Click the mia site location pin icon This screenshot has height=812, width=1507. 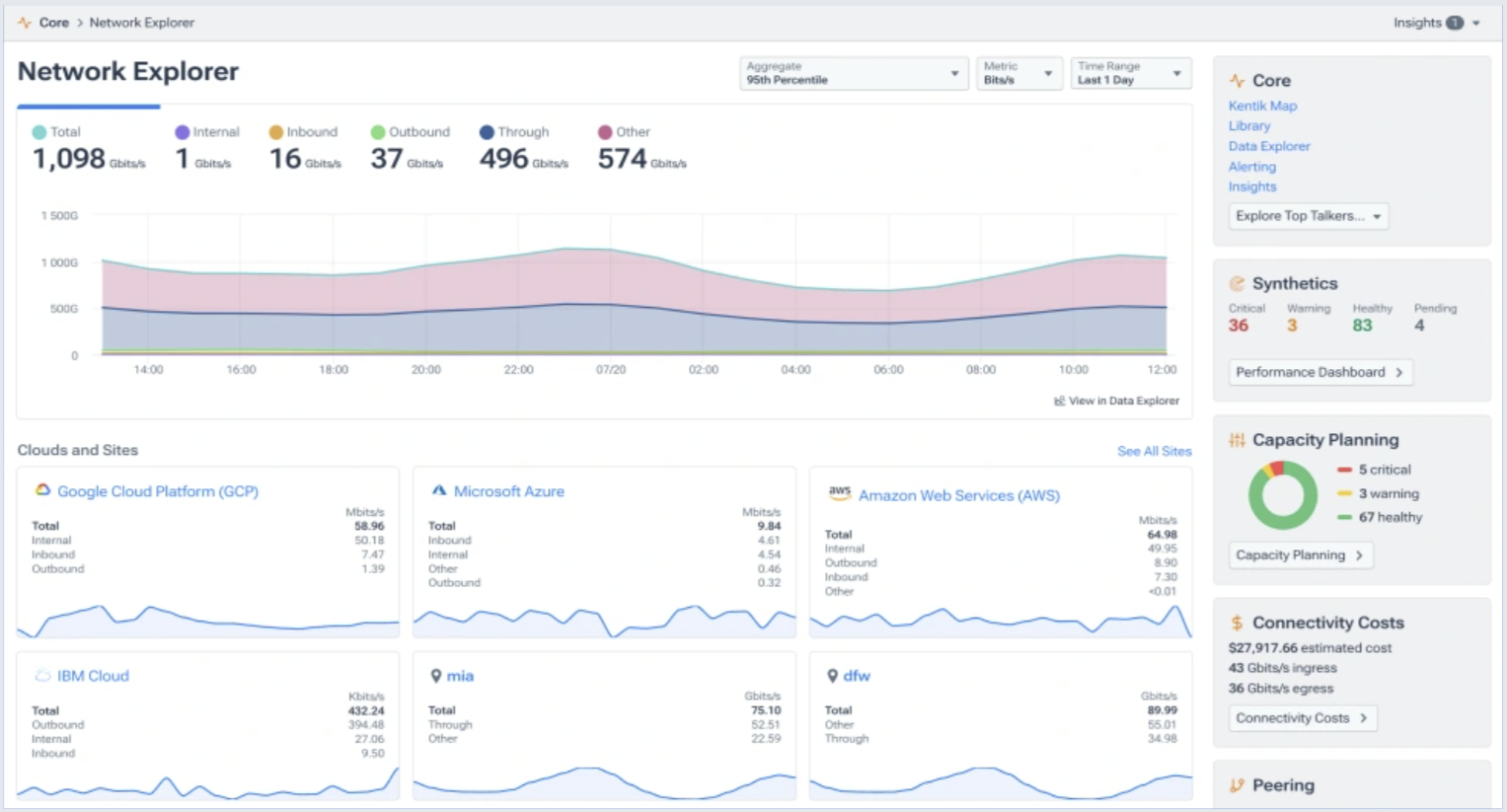[436, 676]
